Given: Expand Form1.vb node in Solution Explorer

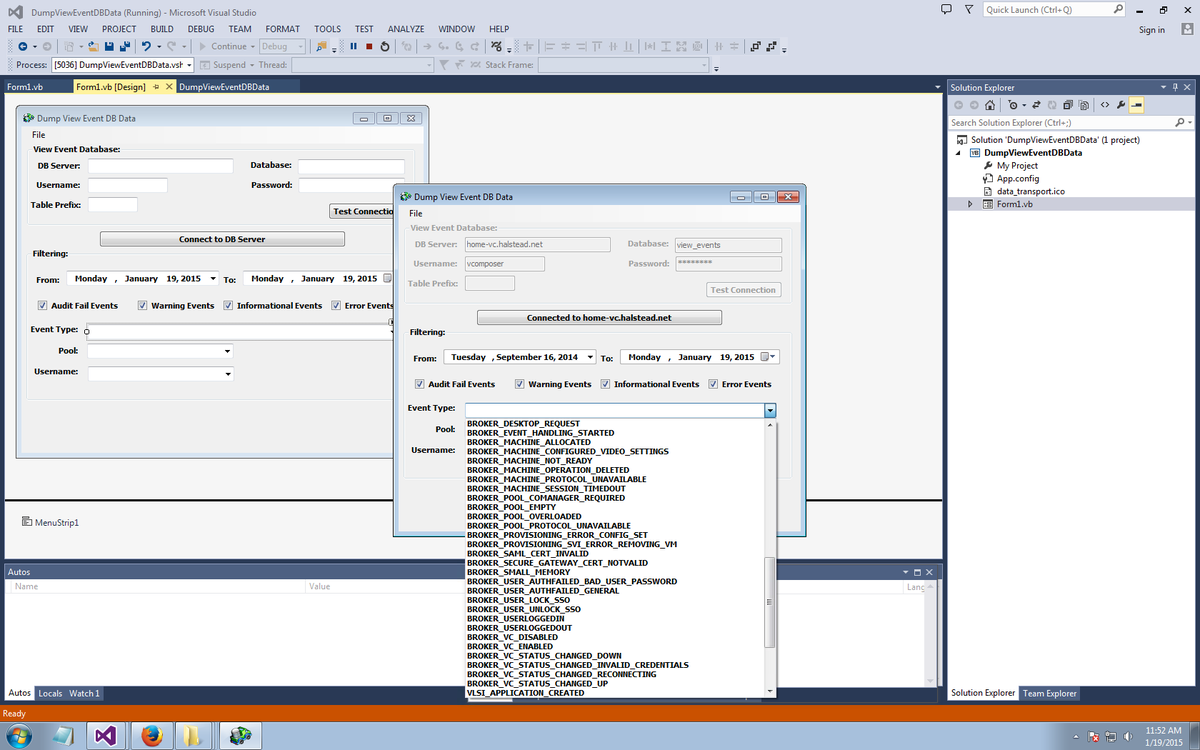Looking at the screenshot, I should click(x=969, y=204).
